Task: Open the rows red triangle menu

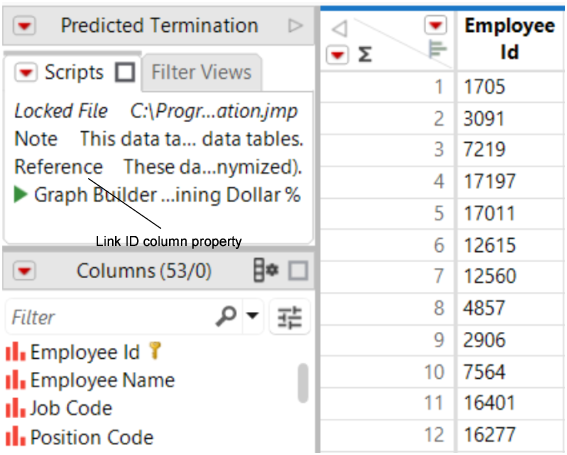Action: pos(337,55)
